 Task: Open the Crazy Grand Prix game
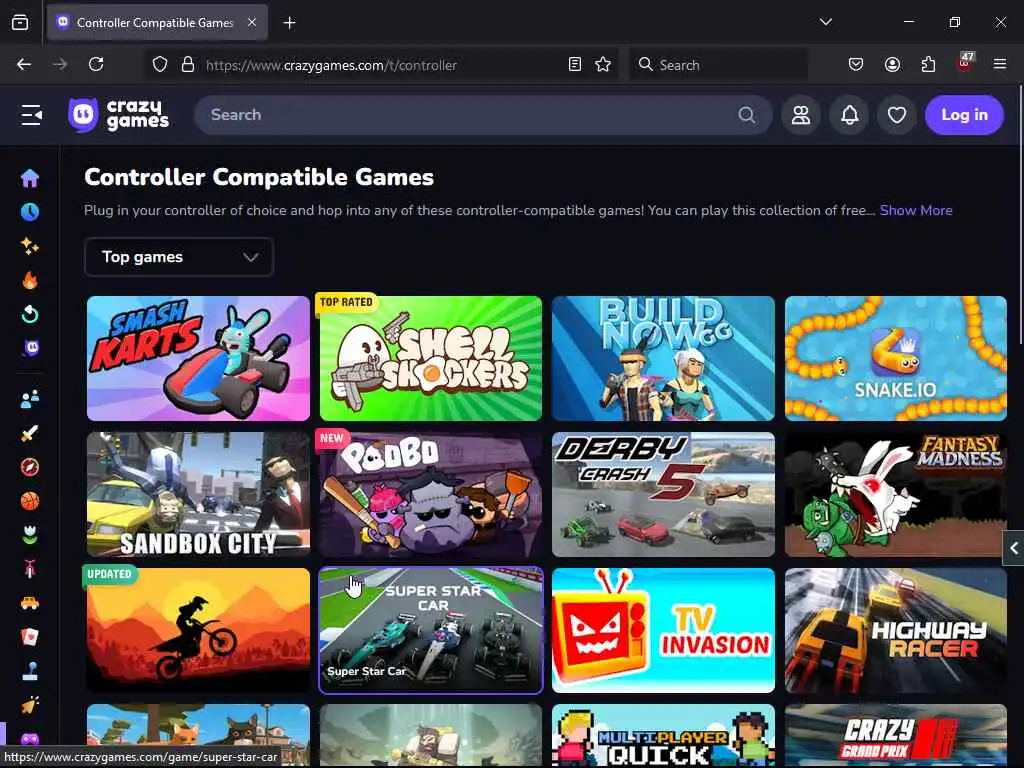[896, 736]
